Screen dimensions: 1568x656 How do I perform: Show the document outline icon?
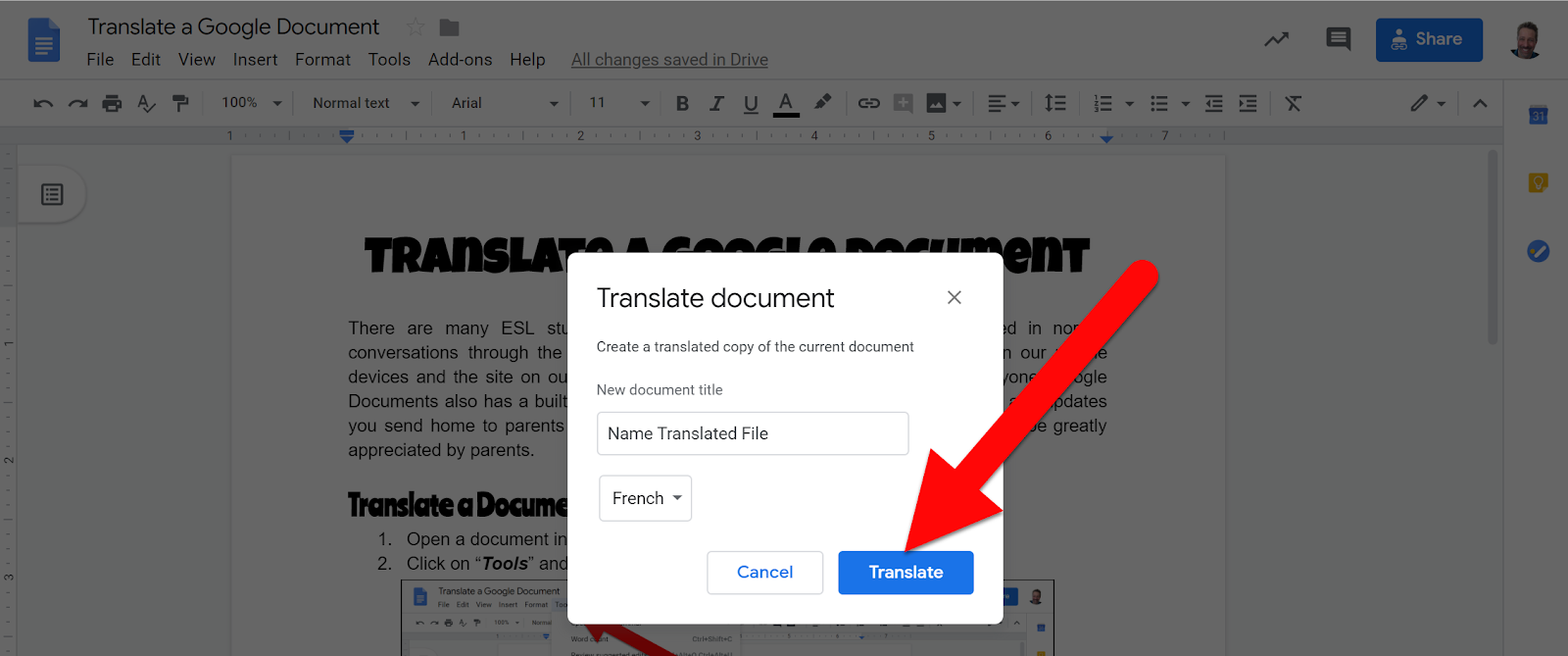coord(52,194)
